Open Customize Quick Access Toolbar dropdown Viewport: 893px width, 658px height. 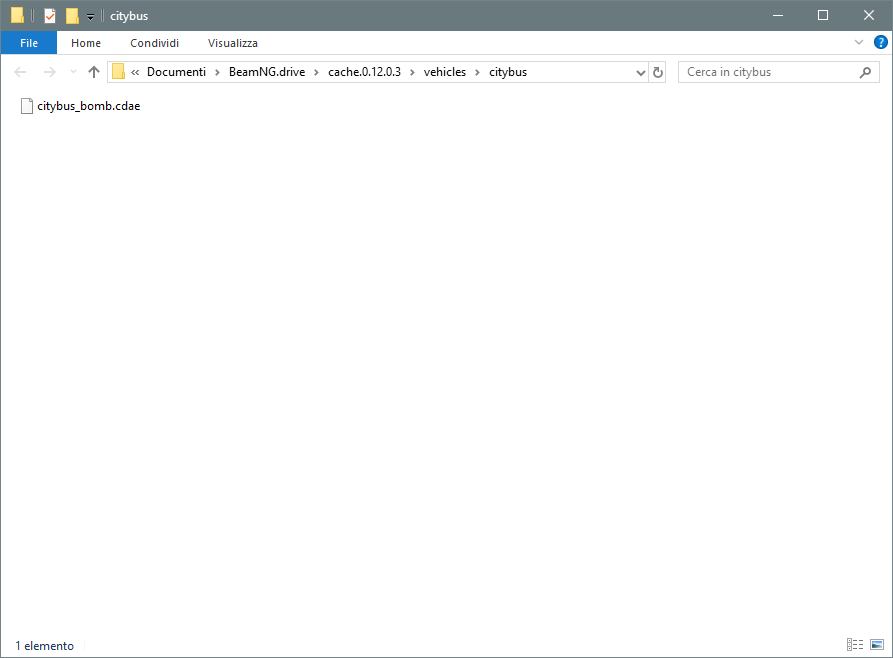coord(91,17)
